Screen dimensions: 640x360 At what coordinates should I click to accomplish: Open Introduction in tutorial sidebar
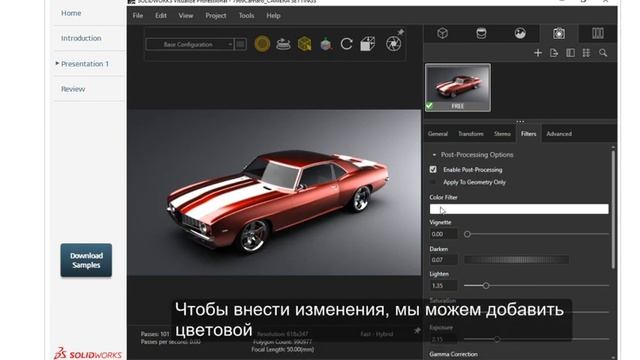(81, 38)
